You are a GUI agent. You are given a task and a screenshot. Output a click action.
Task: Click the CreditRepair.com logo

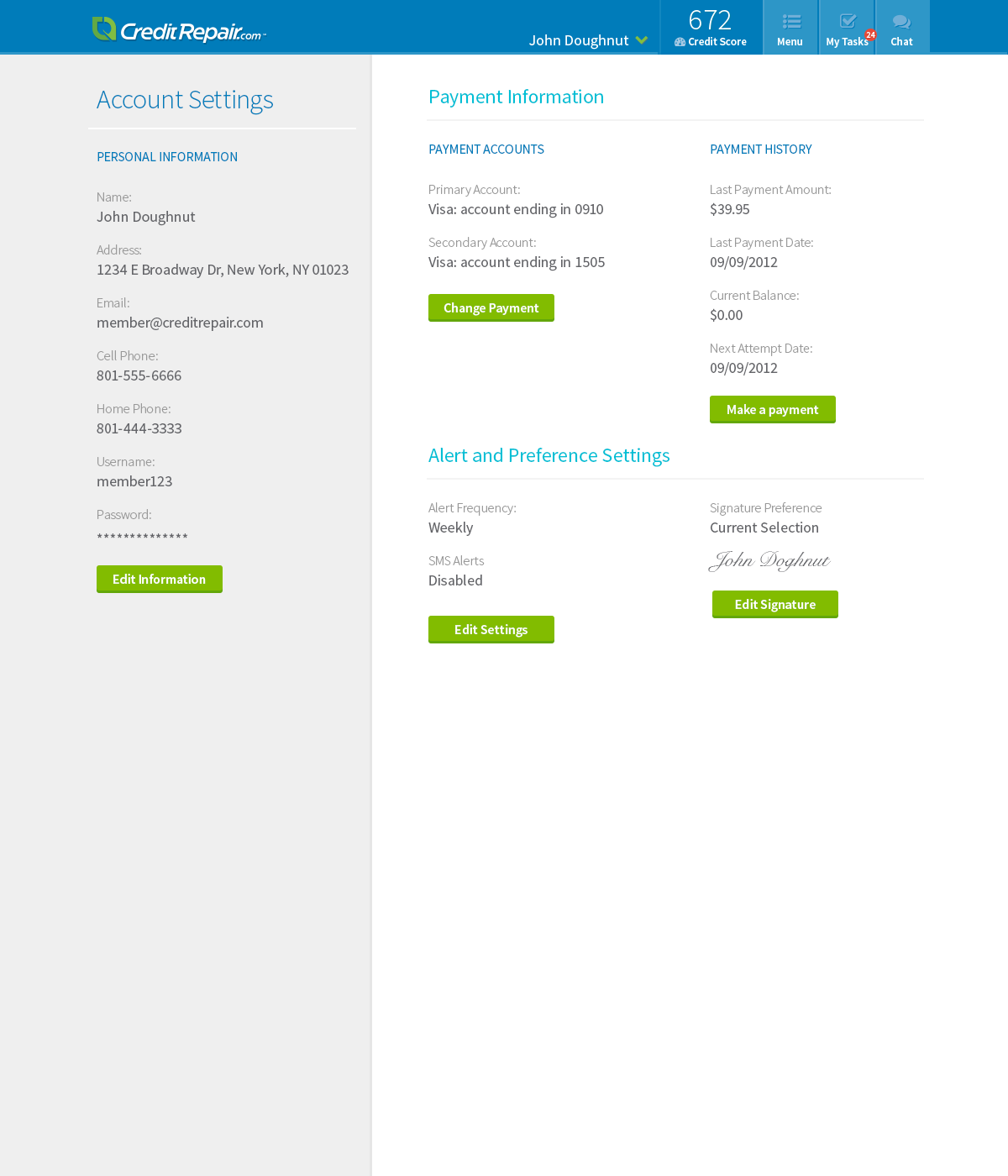(179, 30)
